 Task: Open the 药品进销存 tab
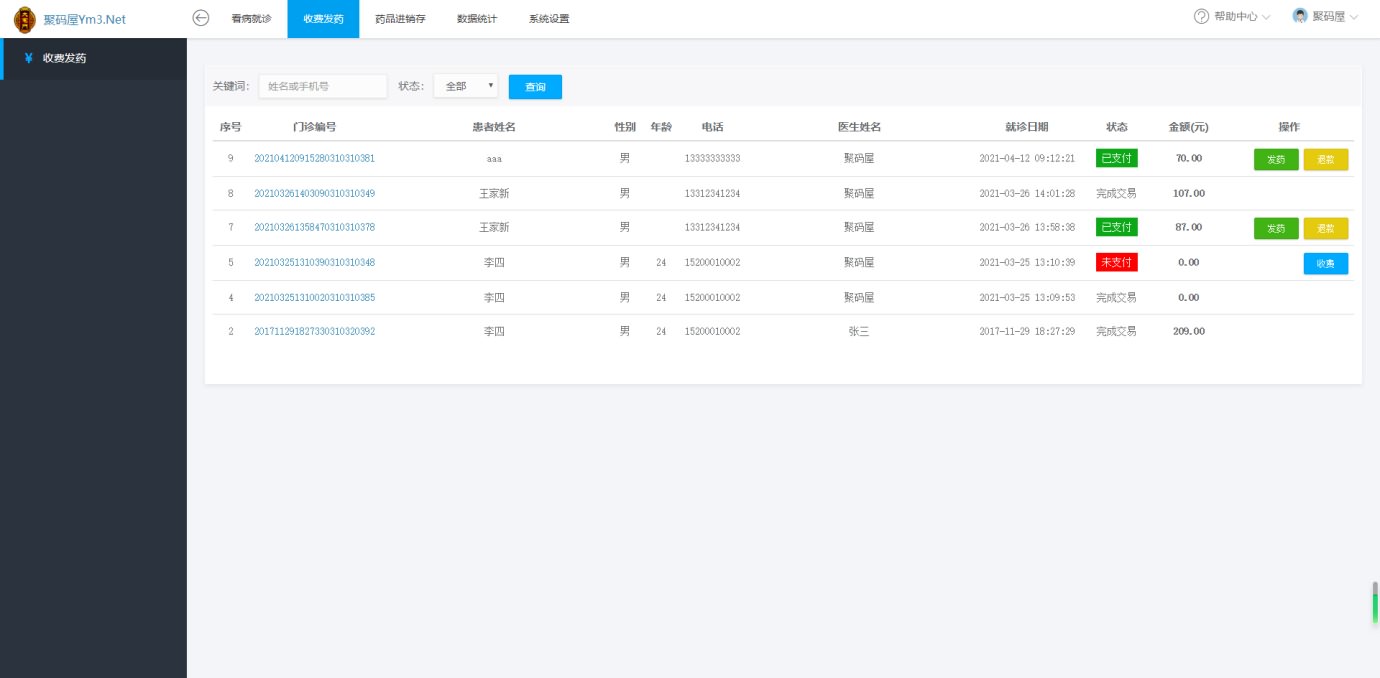click(x=393, y=19)
